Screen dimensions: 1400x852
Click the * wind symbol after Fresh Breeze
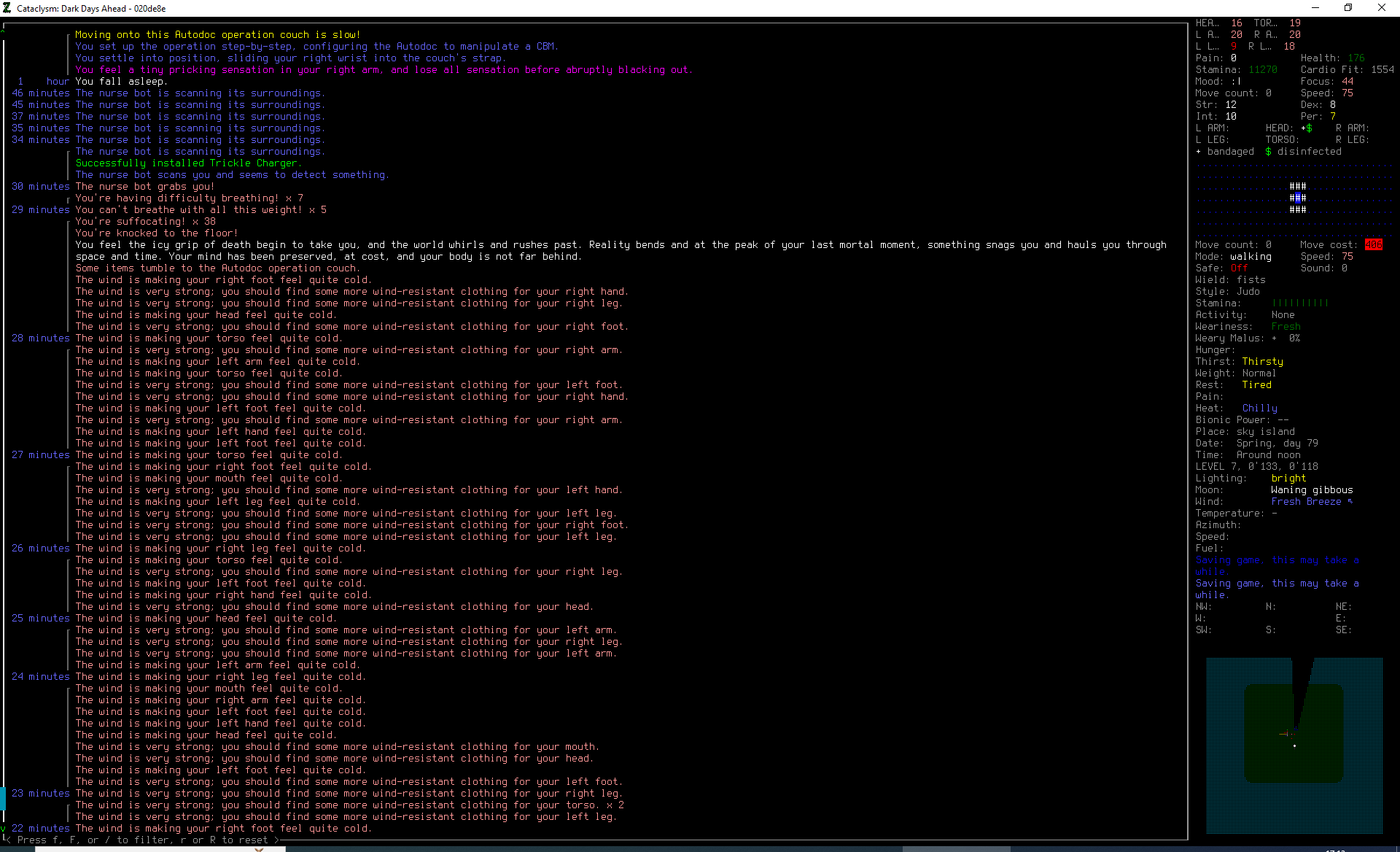pyautogui.click(x=1350, y=501)
